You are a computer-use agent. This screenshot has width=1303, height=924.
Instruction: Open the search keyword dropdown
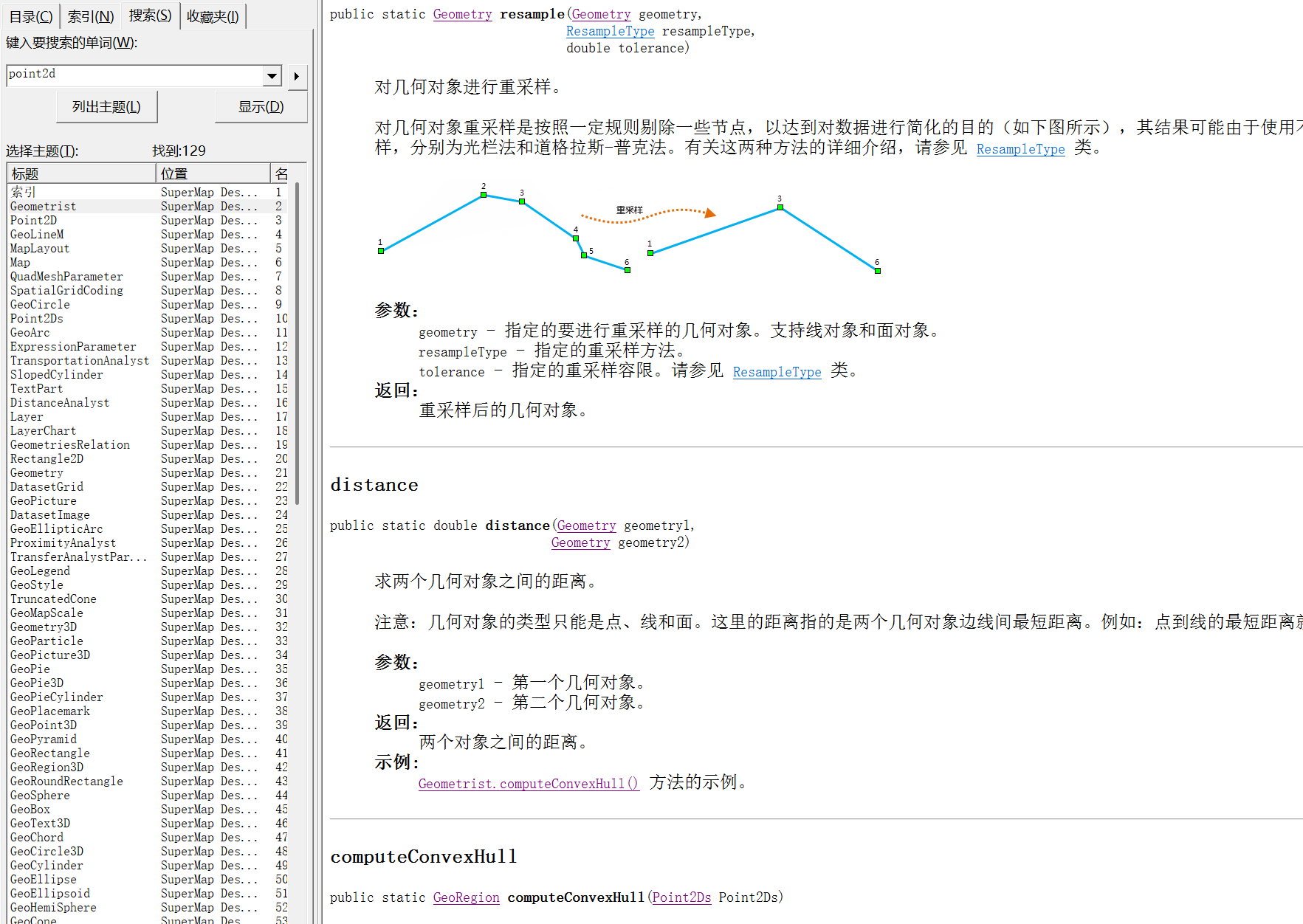pyautogui.click(x=272, y=76)
